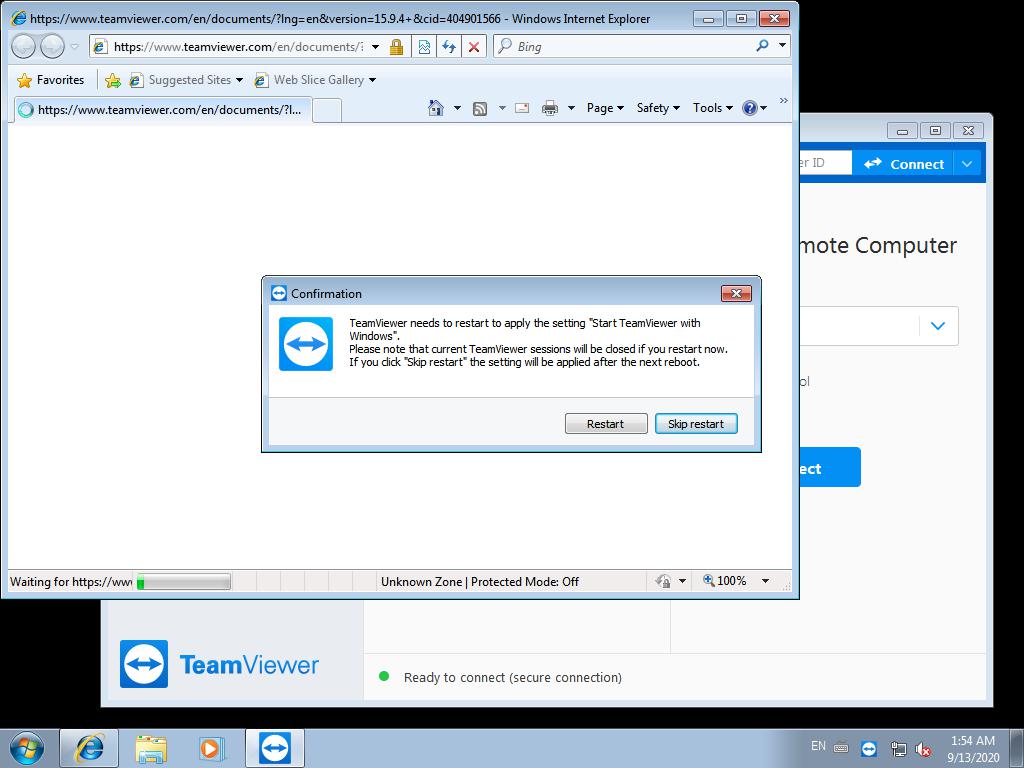This screenshot has width=1024, height=768.
Task: Open the security lock report icon
Action: pos(396,47)
